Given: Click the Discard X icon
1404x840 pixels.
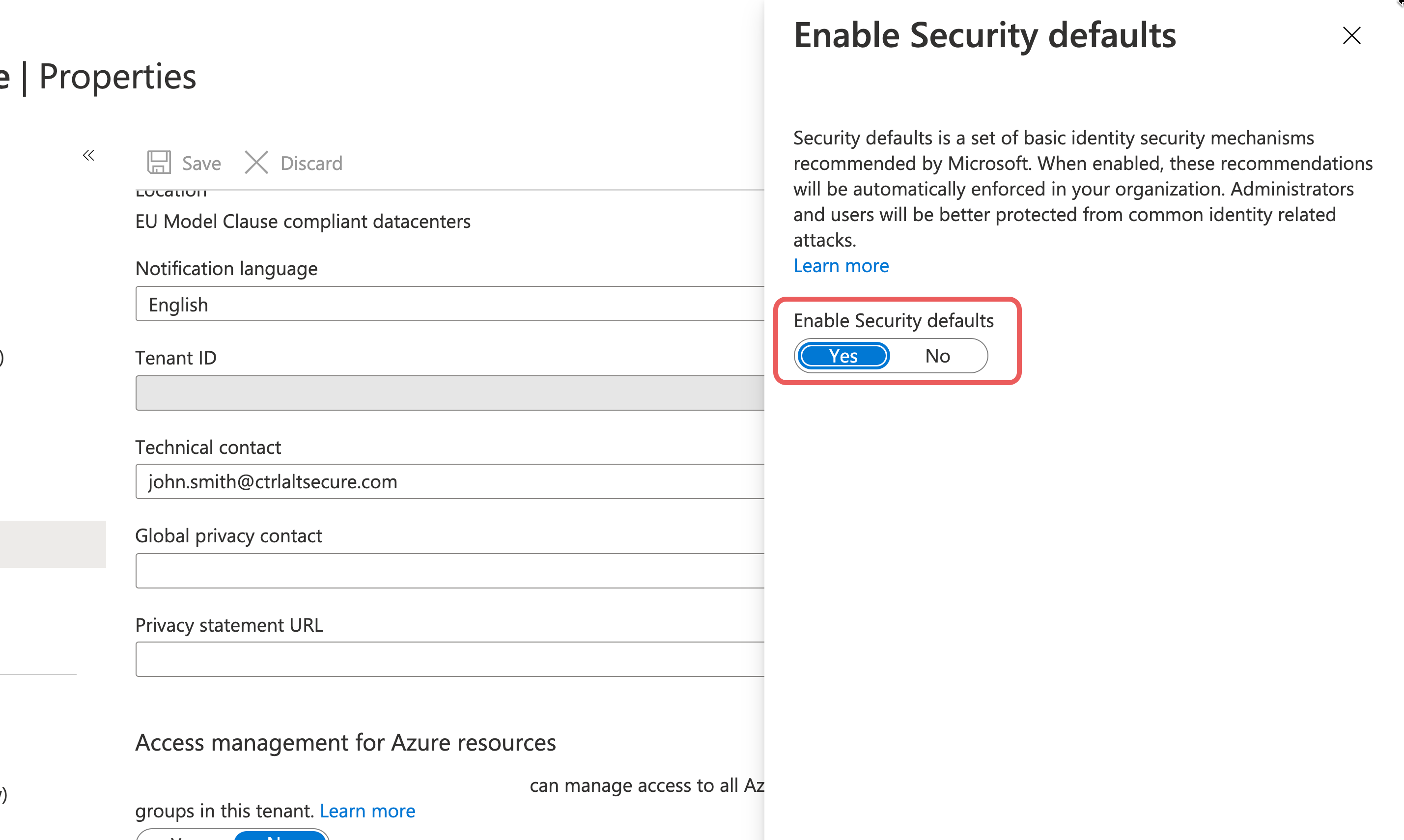Looking at the screenshot, I should click(x=256, y=163).
